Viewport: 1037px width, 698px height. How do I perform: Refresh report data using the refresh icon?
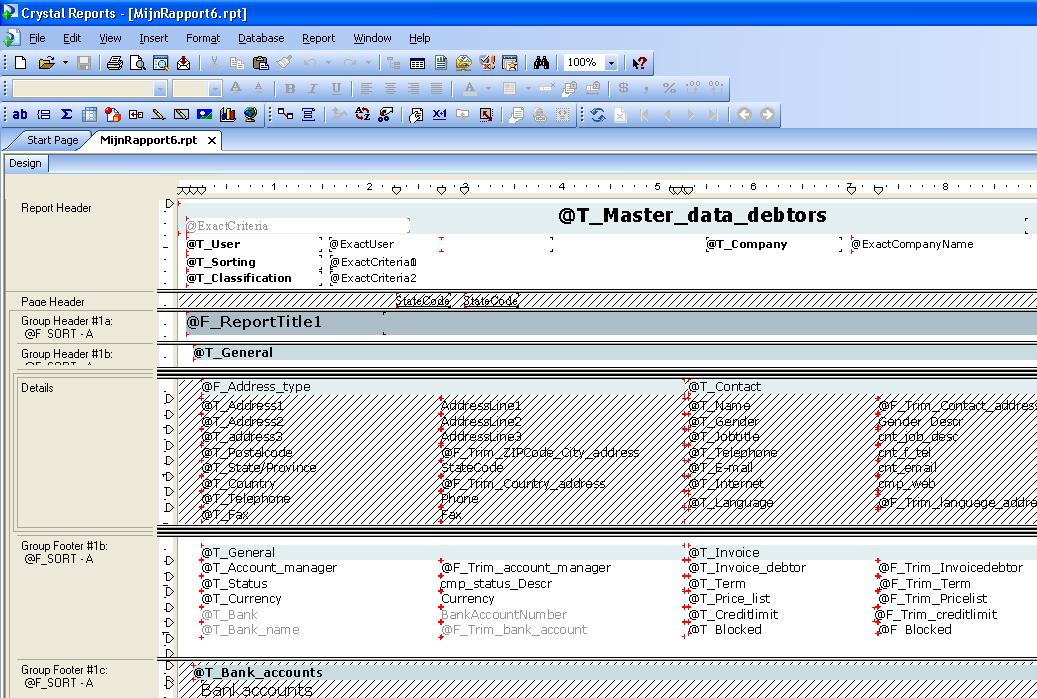point(597,115)
